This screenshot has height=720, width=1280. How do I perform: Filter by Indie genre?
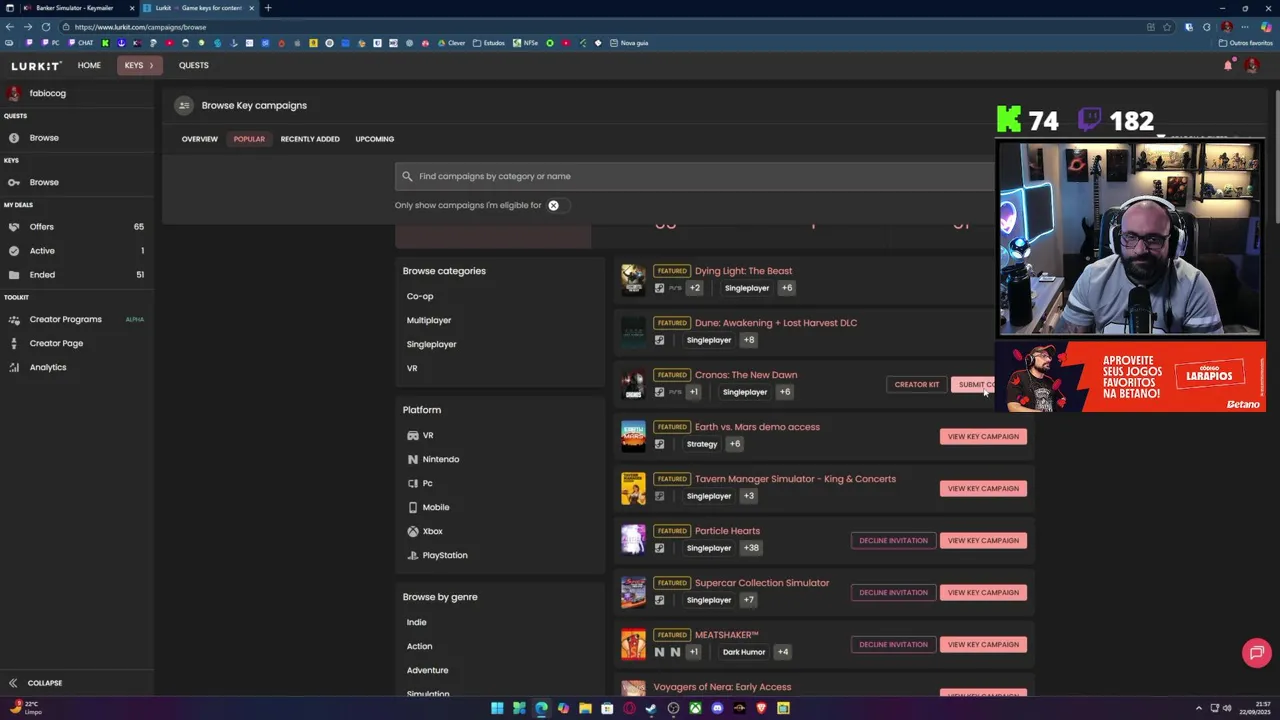pyautogui.click(x=416, y=622)
